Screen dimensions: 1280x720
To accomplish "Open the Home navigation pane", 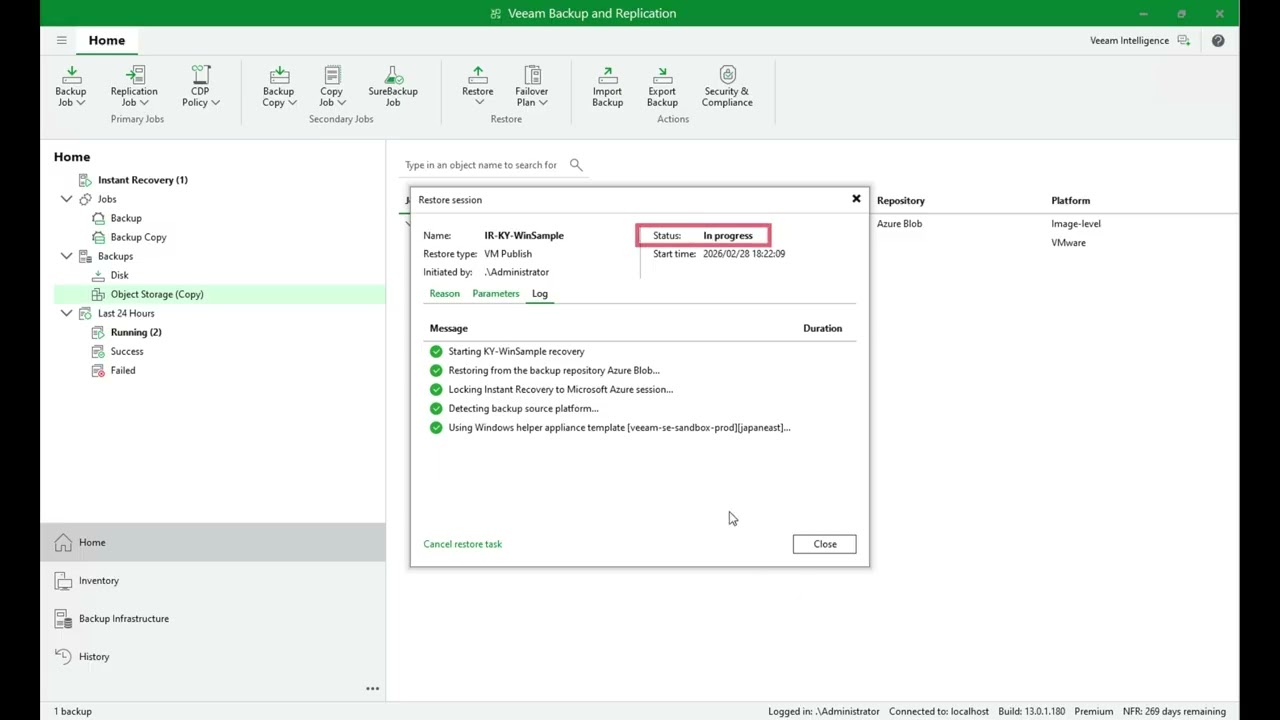I will (213, 542).
